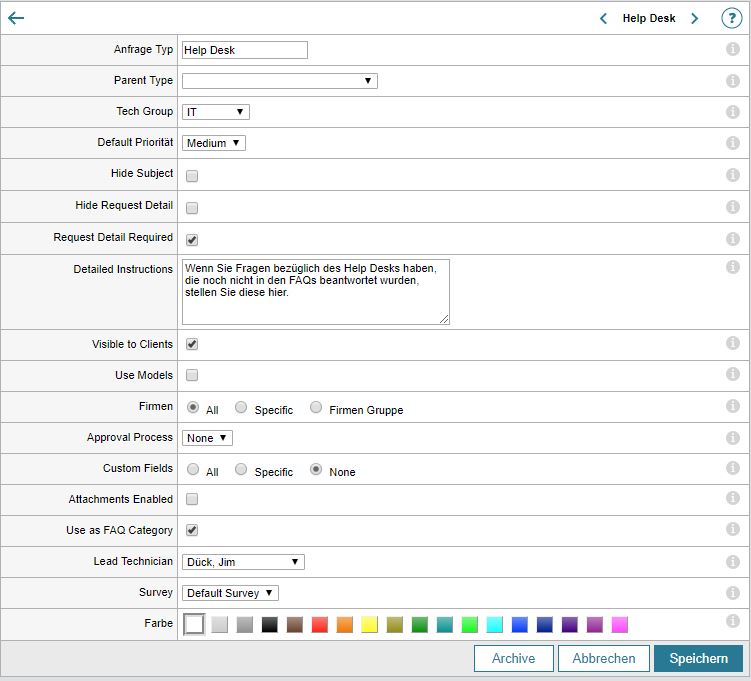This screenshot has width=751, height=681.
Task: Click info icon for Approval Process row
Action: click(733, 438)
